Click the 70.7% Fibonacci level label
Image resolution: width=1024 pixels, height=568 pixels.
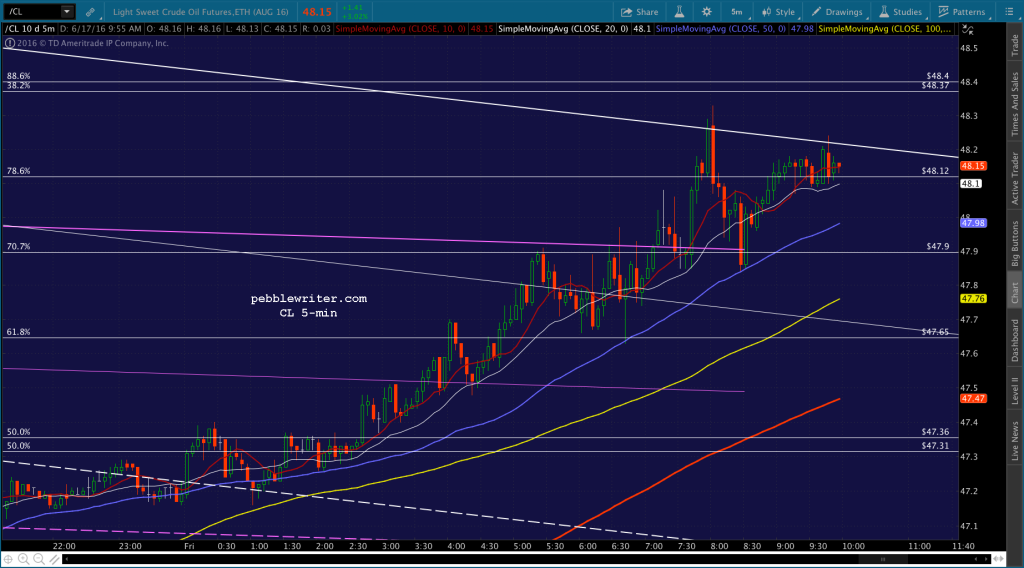coord(18,247)
